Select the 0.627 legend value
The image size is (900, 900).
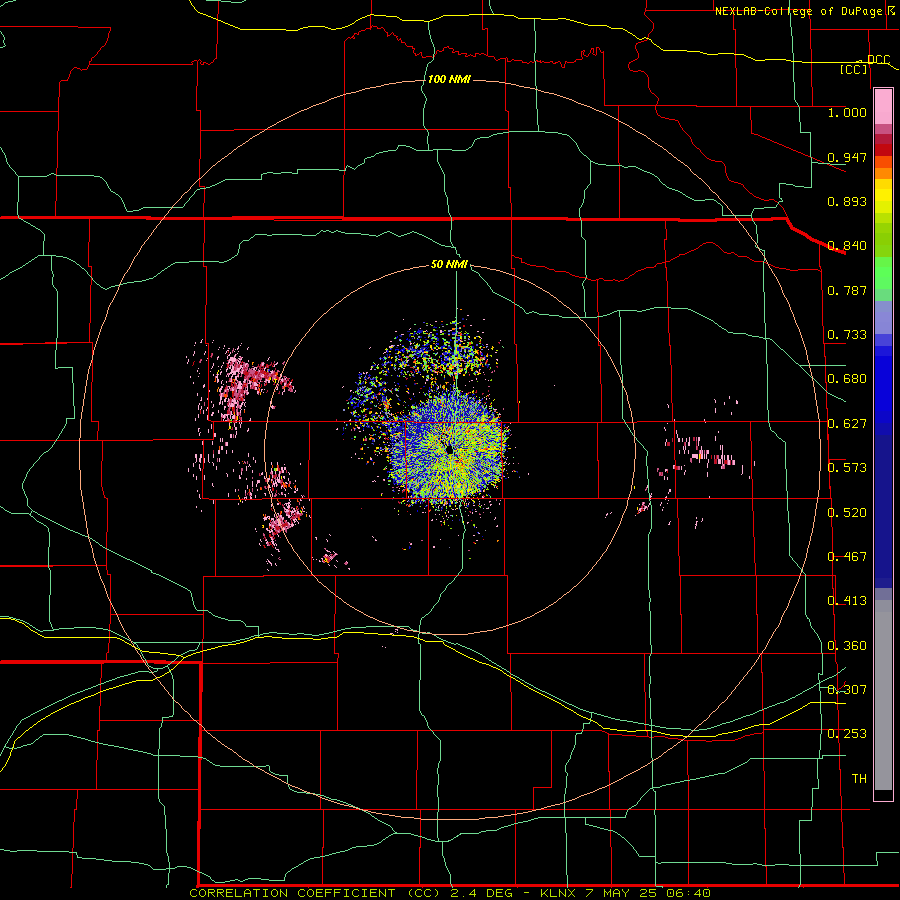pyautogui.click(x=847, y=424)
